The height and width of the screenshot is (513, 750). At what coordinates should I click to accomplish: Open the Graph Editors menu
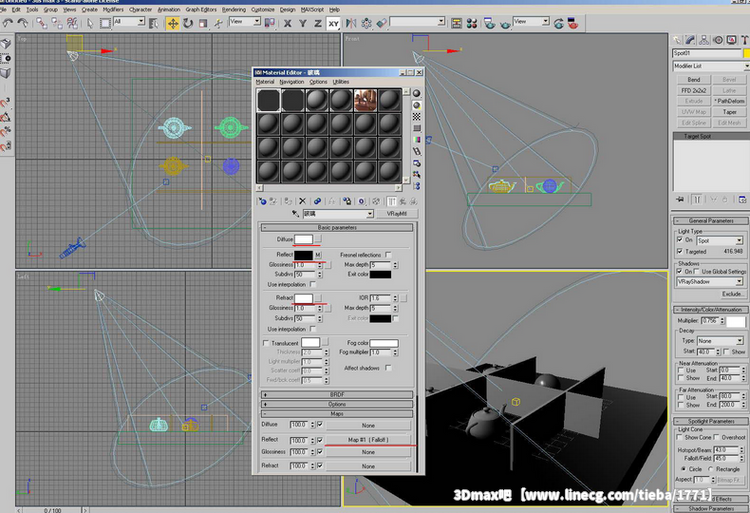tap(201, 10)
